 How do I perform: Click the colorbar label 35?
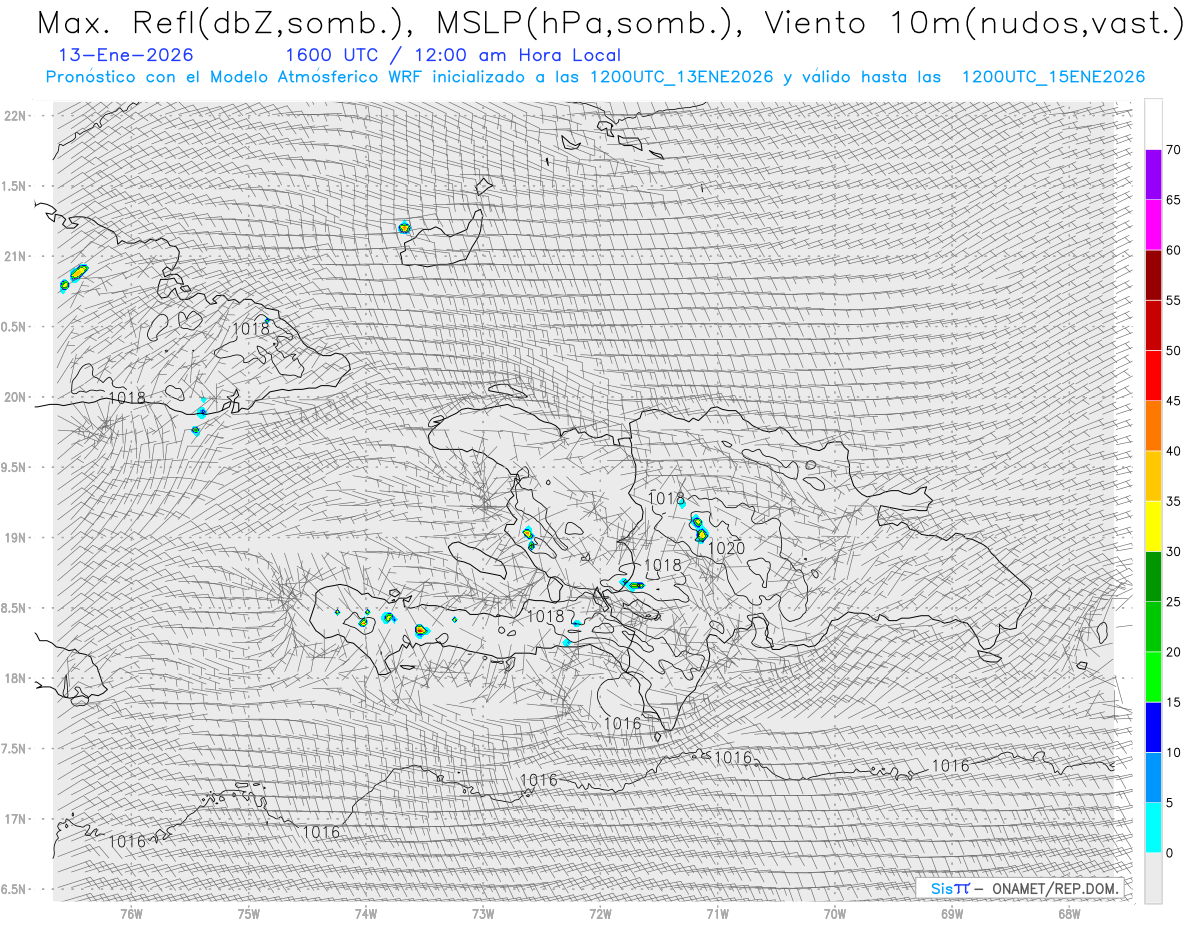pos(1173,501)
